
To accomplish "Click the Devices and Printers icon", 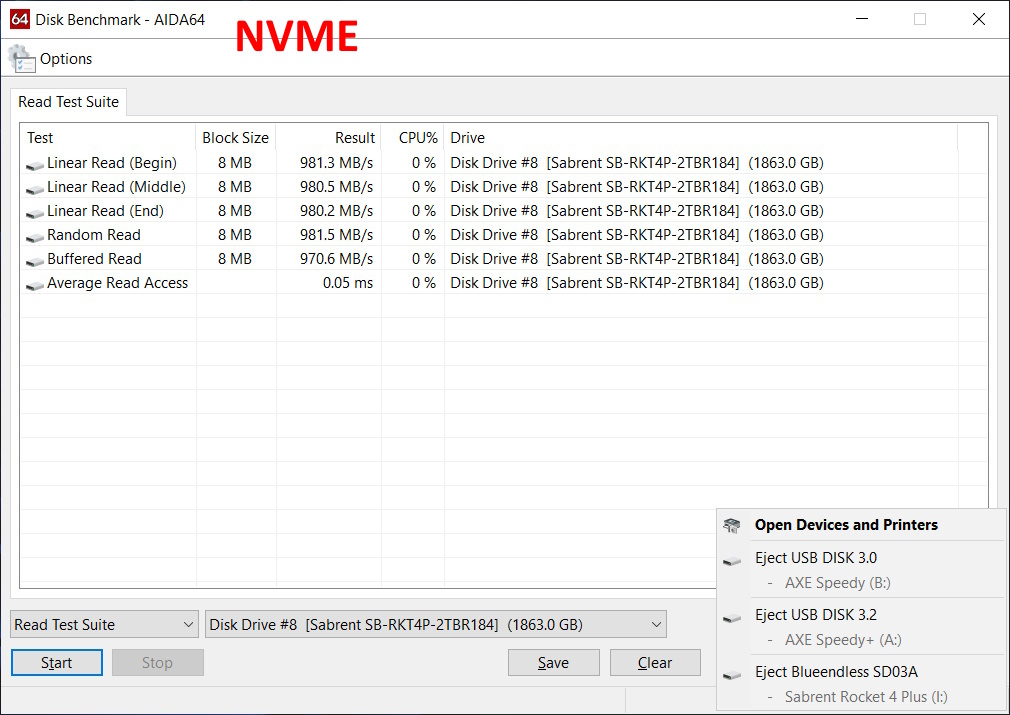I will (732, 526).
